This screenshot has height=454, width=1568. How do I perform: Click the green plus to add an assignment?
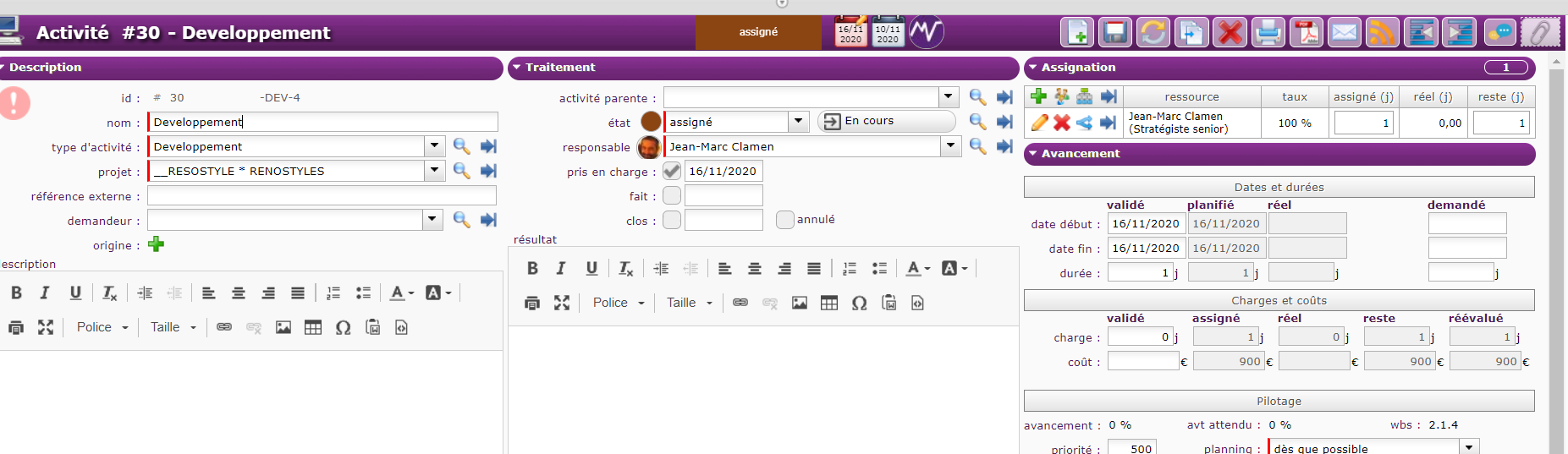click(x=1039, y=96)
